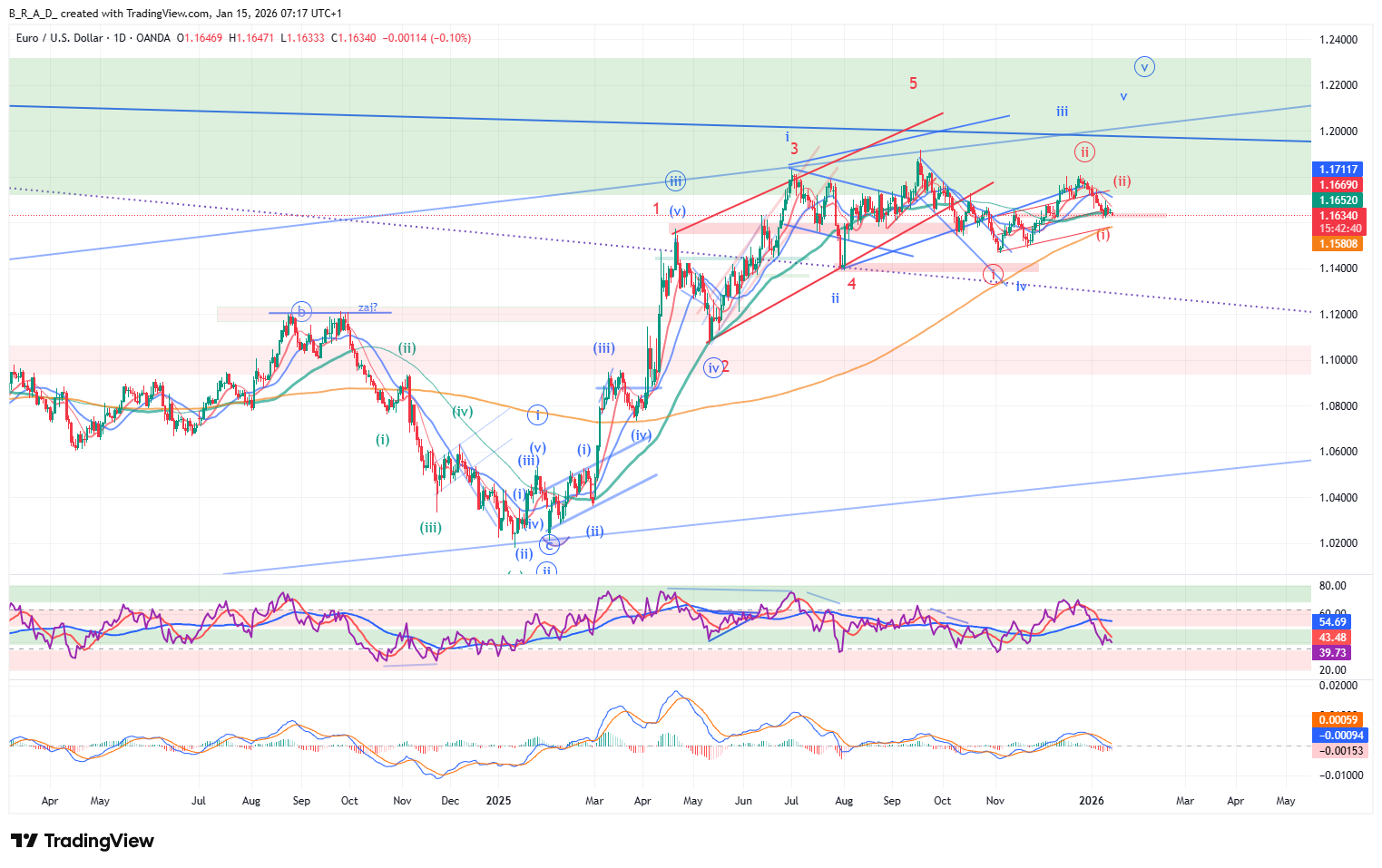Click the orange 1.15808 moving average label
Image resolution: width=1382 pixels, height=868 pixels.
click(1338, 244)
